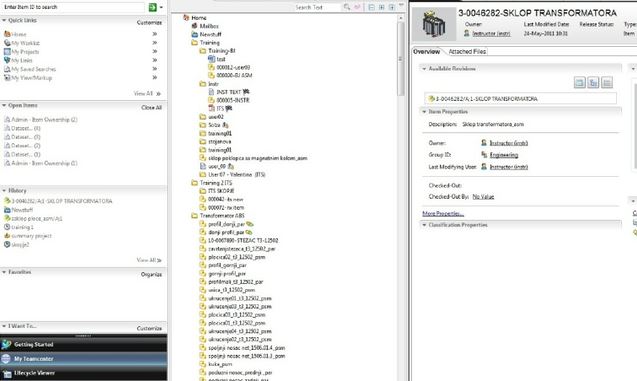Click the transformer thumbnail image in header
Screen dimensions: 637x381
[x=434, y=24]
